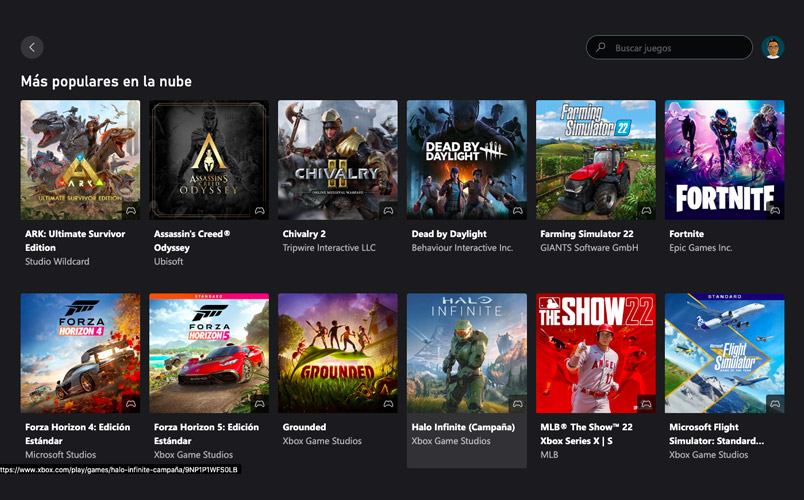Click Forza Horizon 4: Edición Estándar title
Screen dimensions: 804x500
pyautogui.click(x=77, y=434)
